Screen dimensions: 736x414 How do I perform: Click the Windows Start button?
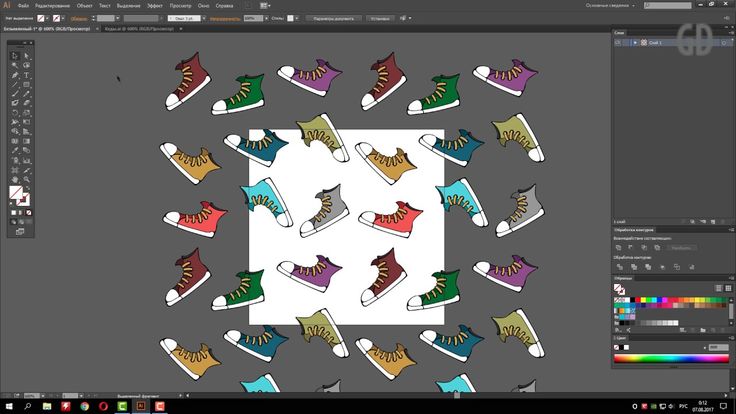point(7,407)
